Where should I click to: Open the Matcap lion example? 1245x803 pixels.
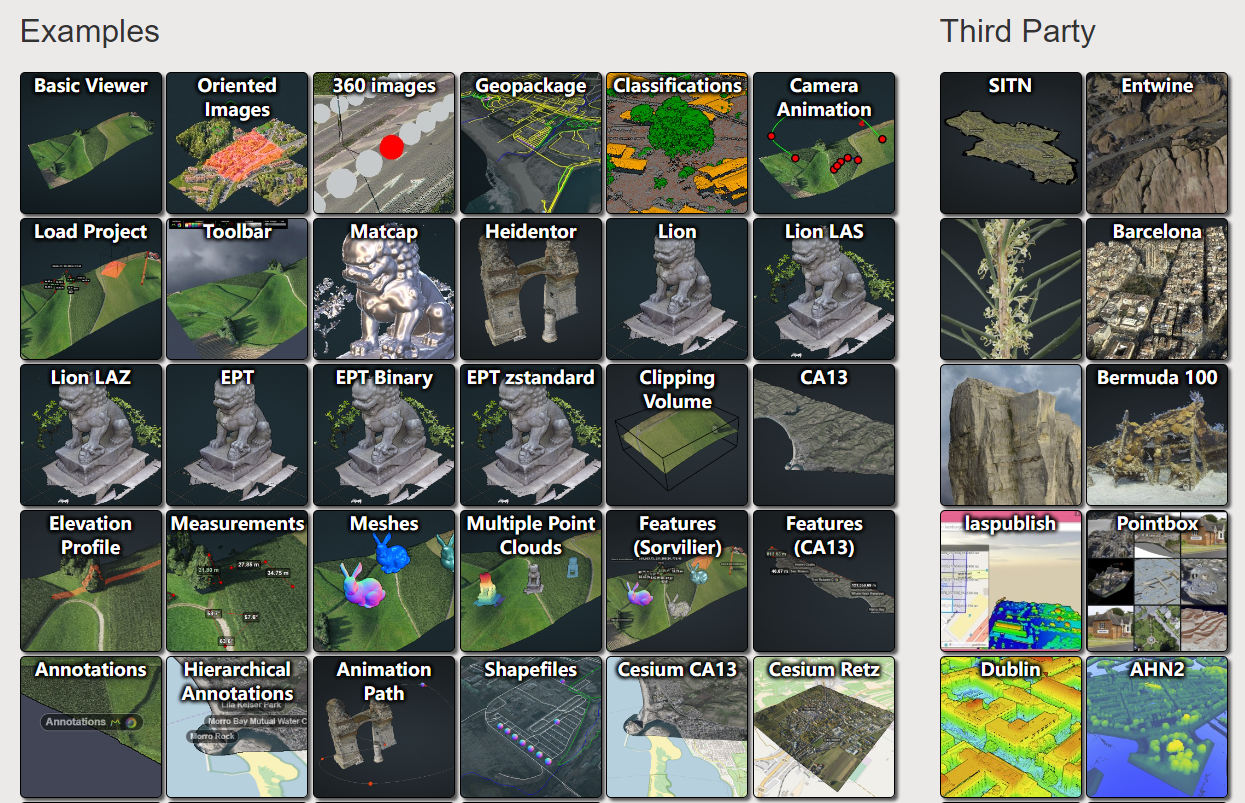click(x=384, y=289)
